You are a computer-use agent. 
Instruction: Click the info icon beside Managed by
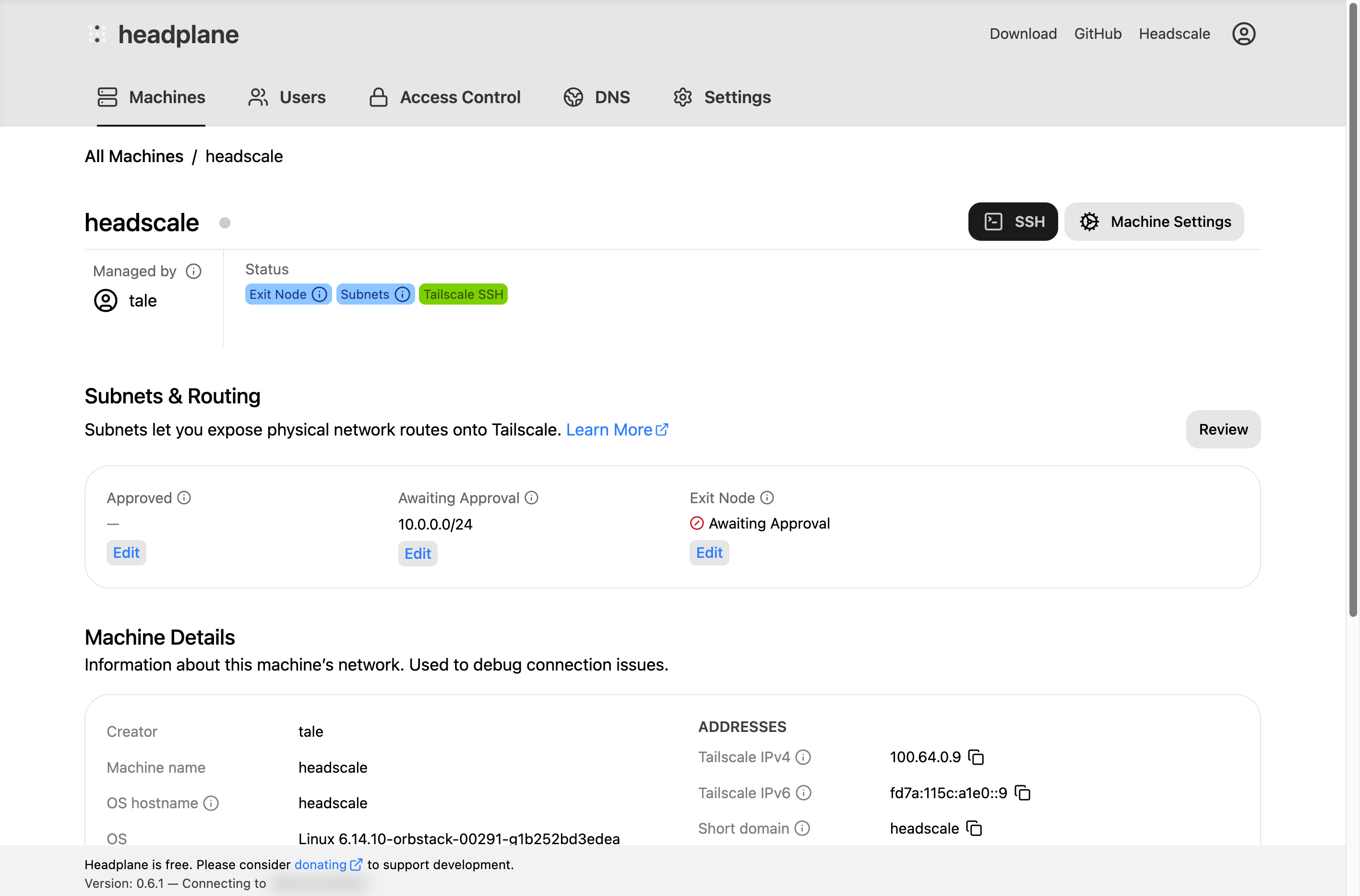click(x=194, y=271)
